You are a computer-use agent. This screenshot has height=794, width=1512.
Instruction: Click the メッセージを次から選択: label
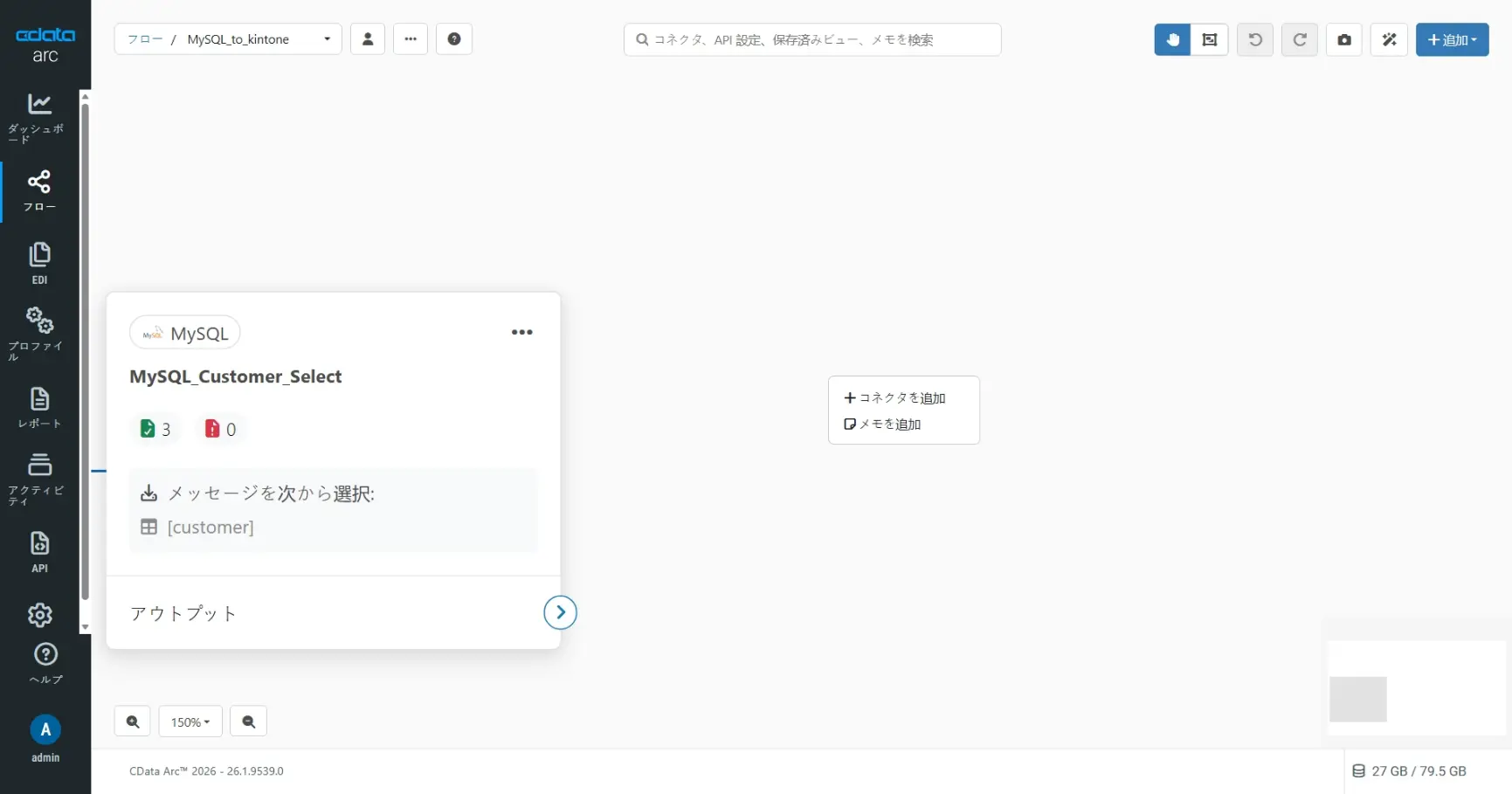[271, 494]
